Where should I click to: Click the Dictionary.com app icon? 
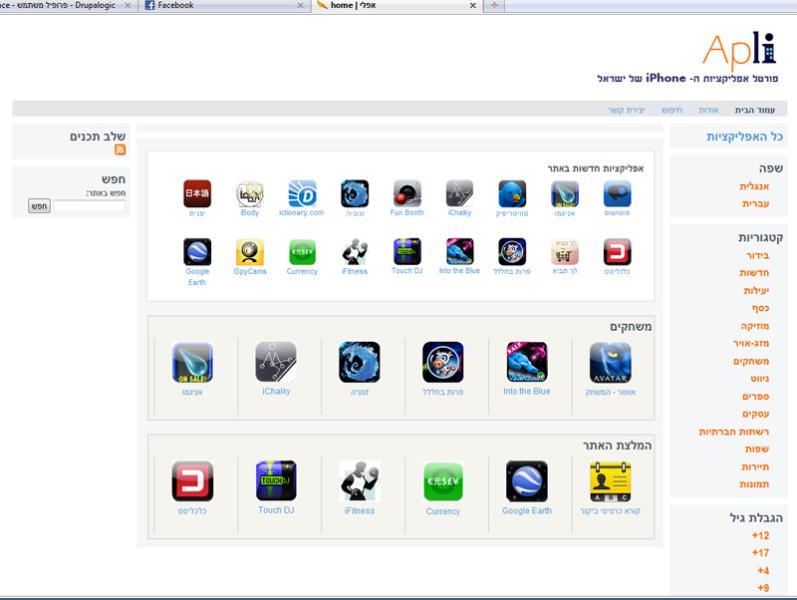click(302, 194)
